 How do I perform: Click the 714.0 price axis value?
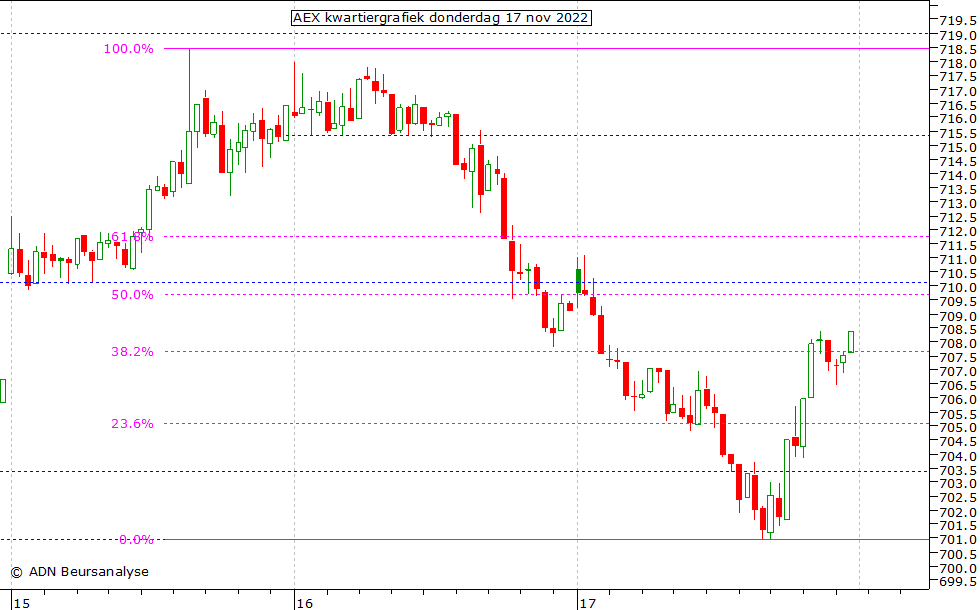958,176
